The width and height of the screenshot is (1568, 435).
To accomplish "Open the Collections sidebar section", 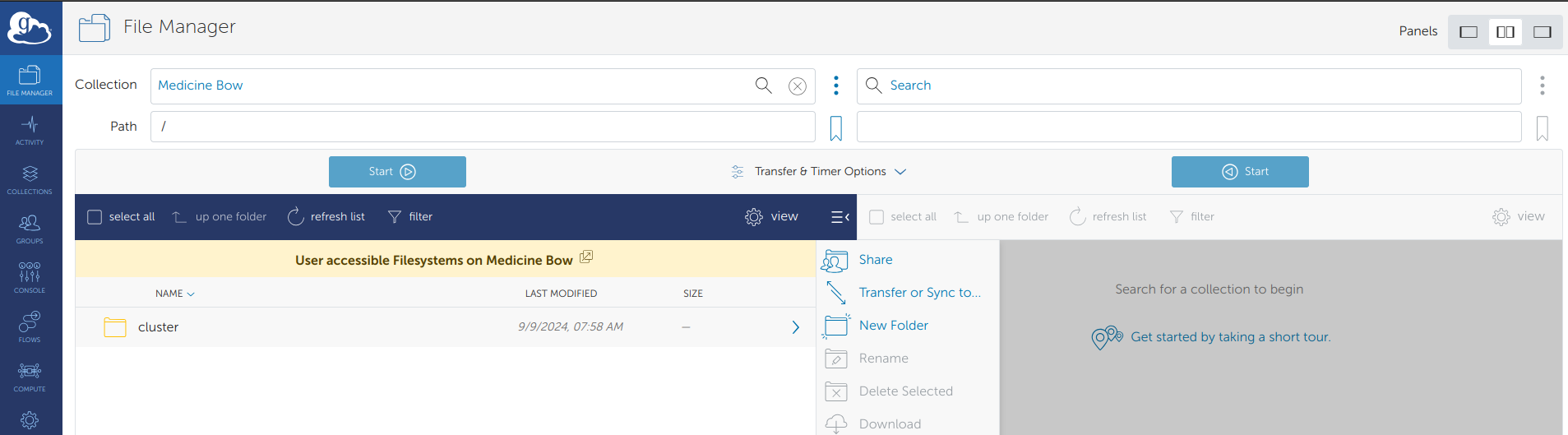I will [30, 179].
